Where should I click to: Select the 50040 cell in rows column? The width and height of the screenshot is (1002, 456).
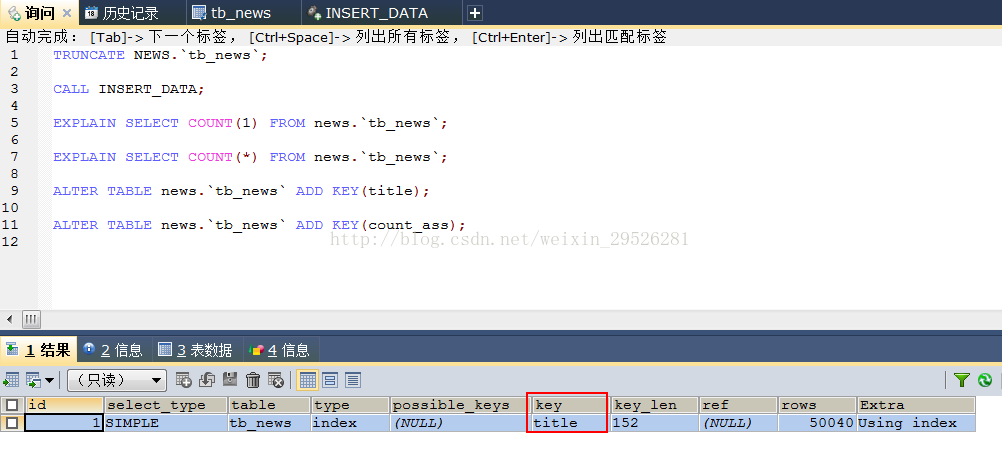click(x=817, y=423)
